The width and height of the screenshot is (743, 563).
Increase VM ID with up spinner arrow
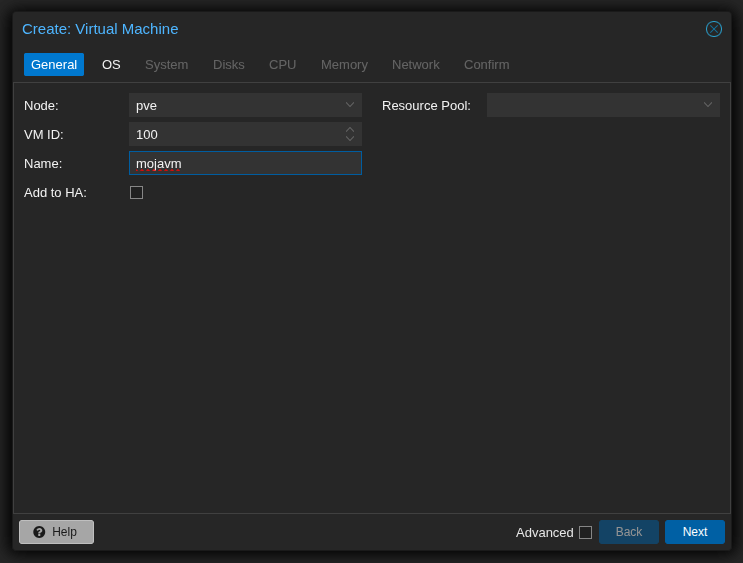click(x=350, y=130)
